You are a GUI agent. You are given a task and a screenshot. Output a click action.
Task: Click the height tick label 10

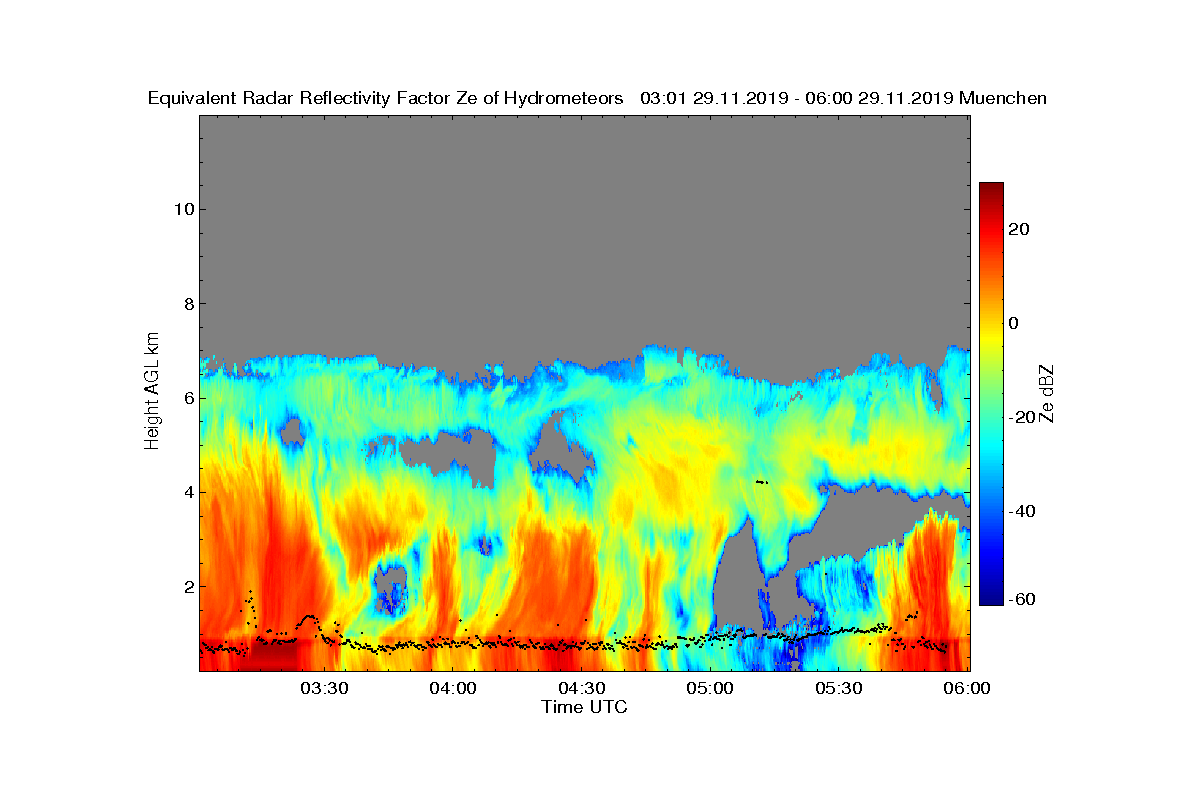(182, 209)
